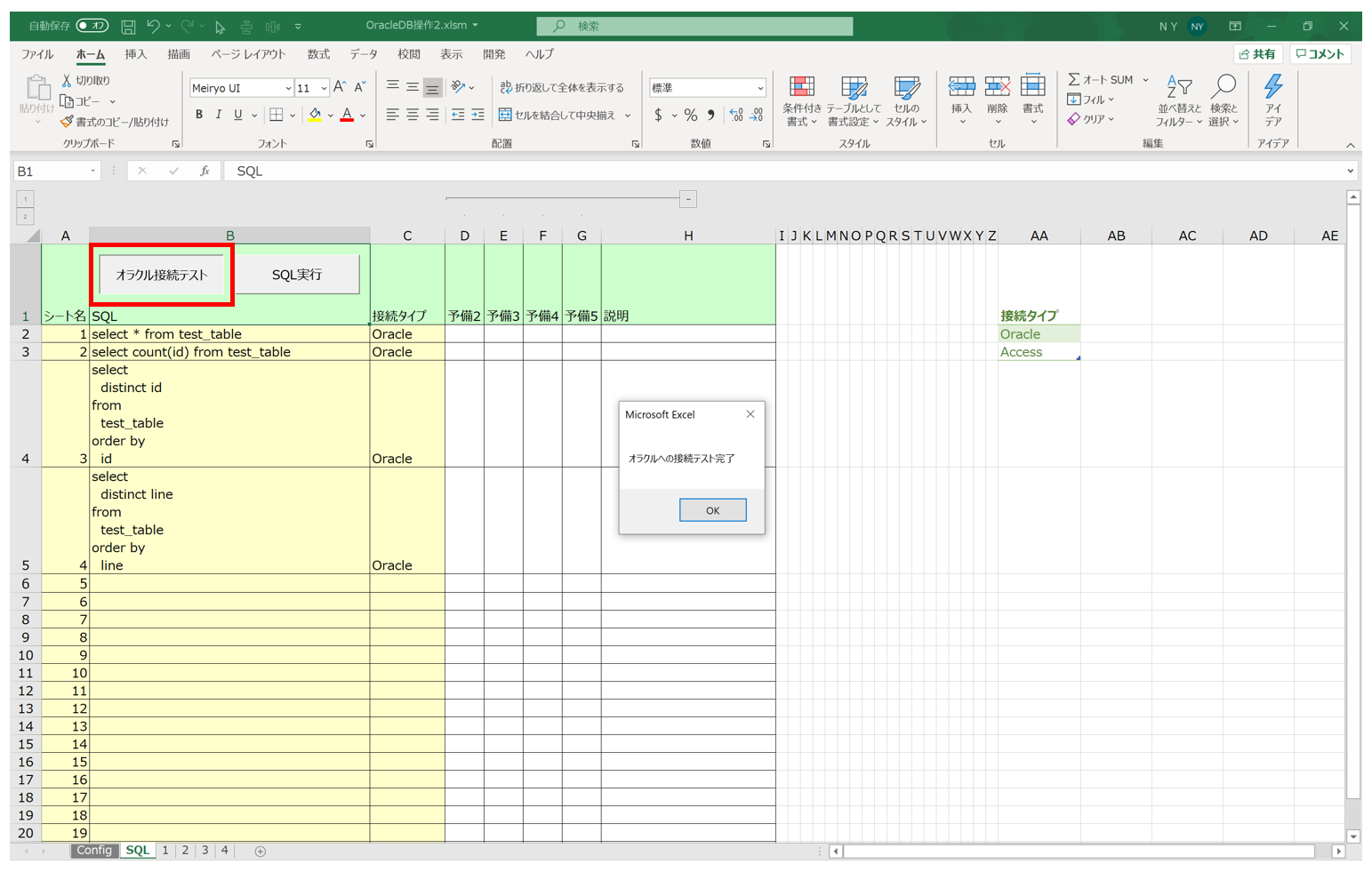
Task: Expand Merge & Center dropdown arrow
Action: [x=628, y=116]
